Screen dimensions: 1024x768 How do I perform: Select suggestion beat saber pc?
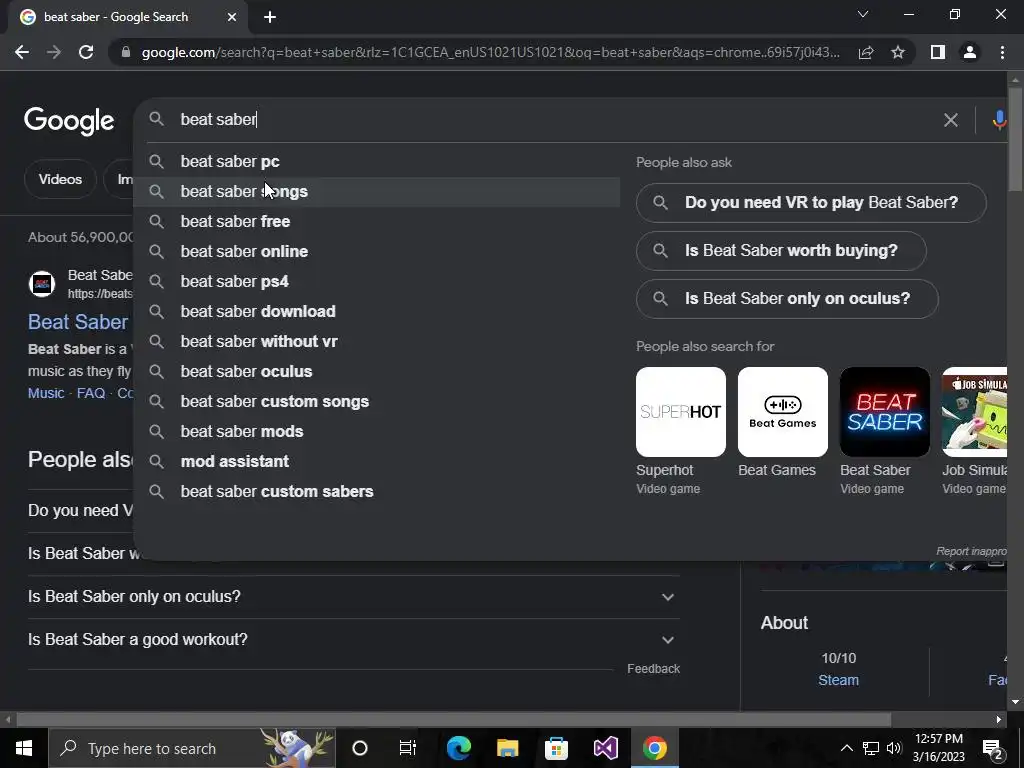(377, 161)
